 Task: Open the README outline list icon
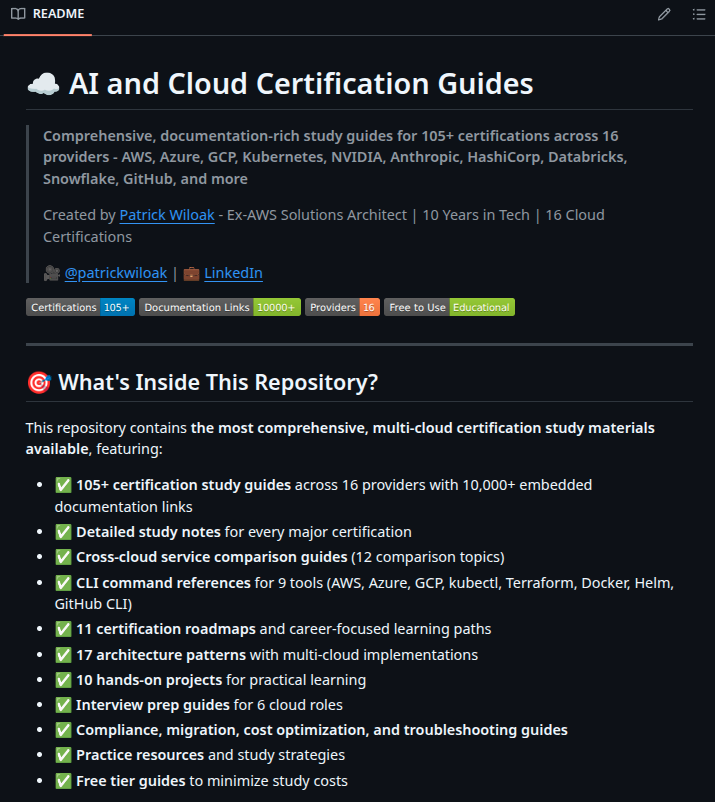(699, 14)
